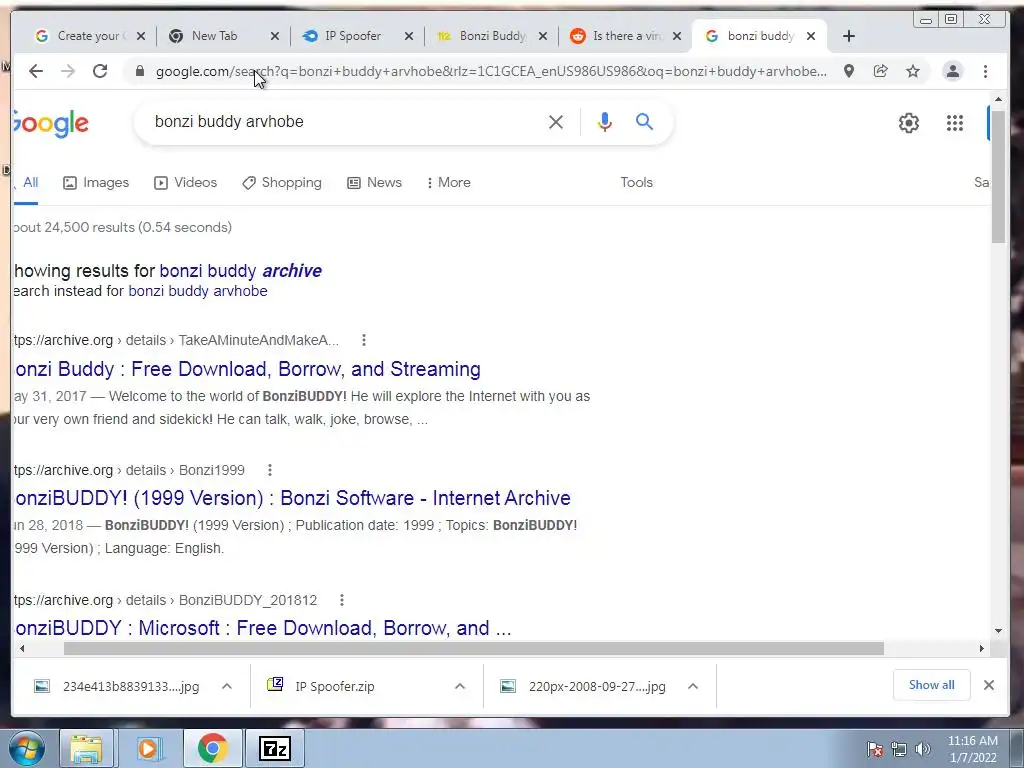Search instead for bonzi buddy arvhobe
The height and width of the screenshot is (768, 1024).
point(198,291)
